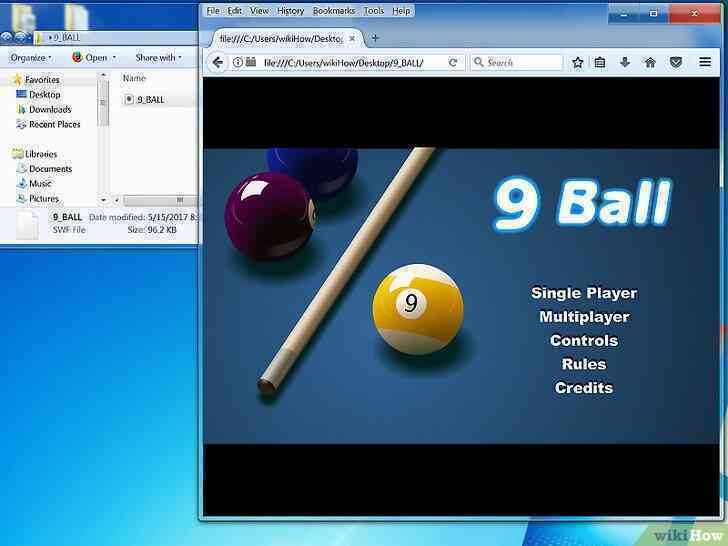
Task: Open the Tools menu in Firefox
Action: 374,11
